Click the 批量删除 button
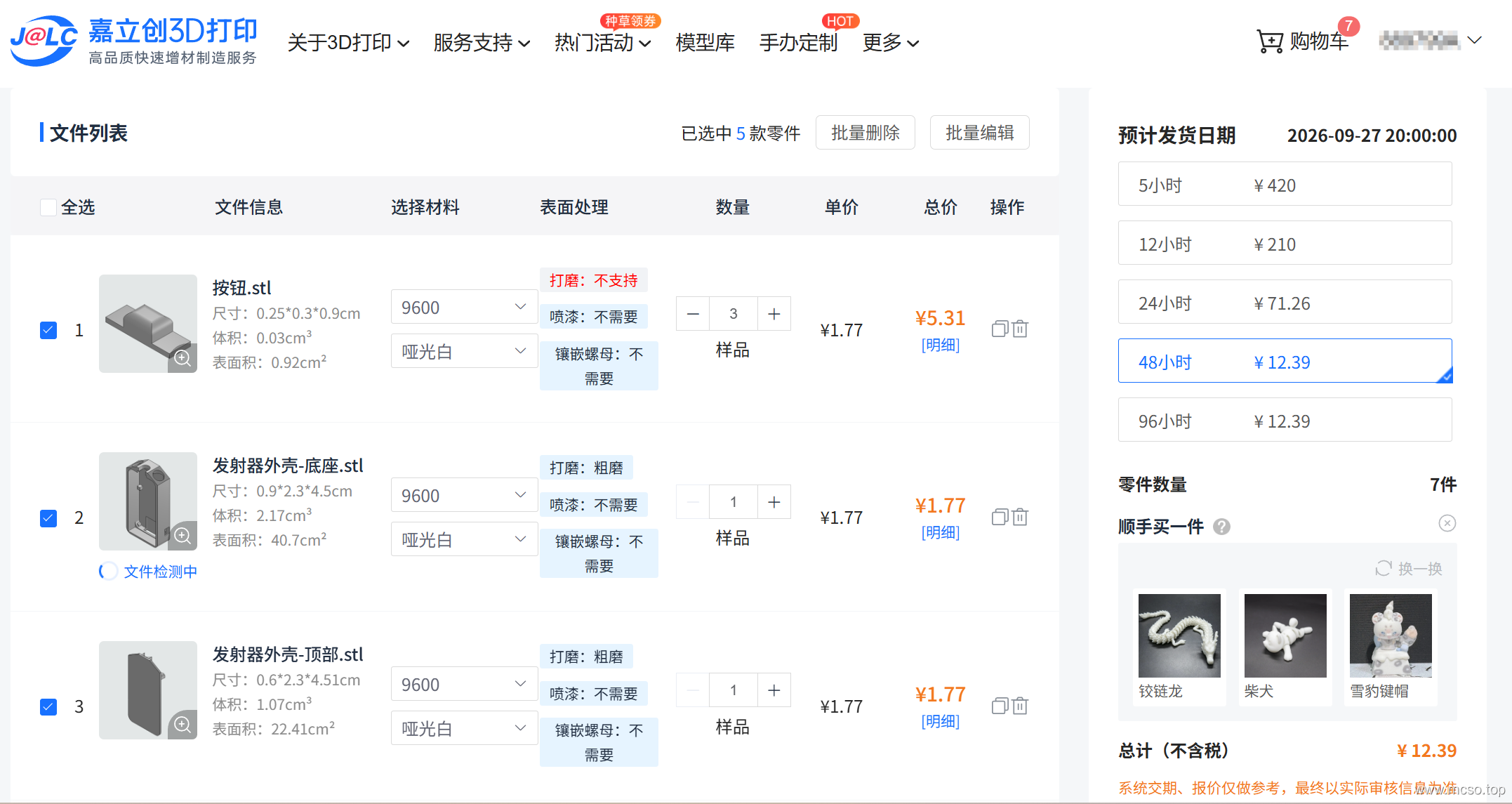 click(x=865, y=133)
